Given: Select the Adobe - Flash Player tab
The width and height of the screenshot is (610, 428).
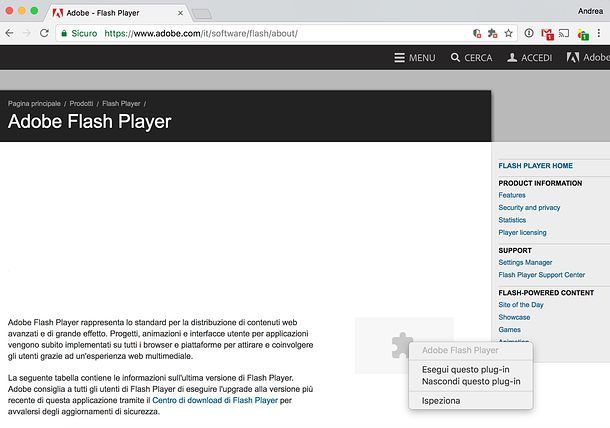Looking at the screenshot, I should click(x=119, y=13).
